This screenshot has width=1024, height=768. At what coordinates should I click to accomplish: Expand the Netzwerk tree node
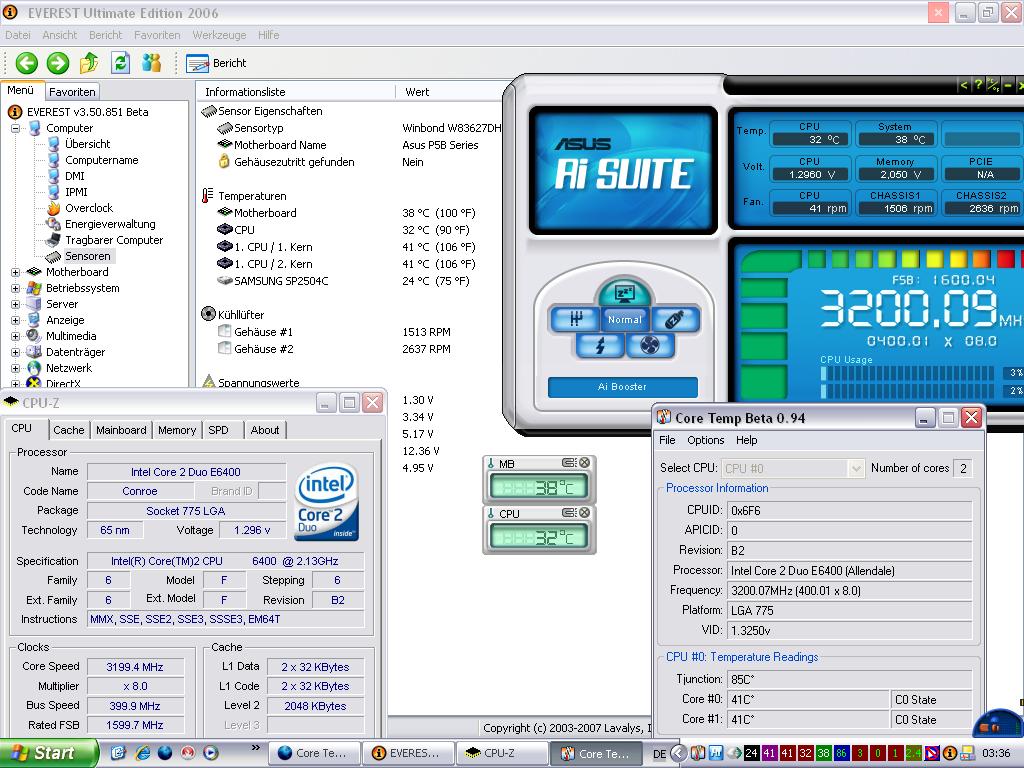click(16, 368)
